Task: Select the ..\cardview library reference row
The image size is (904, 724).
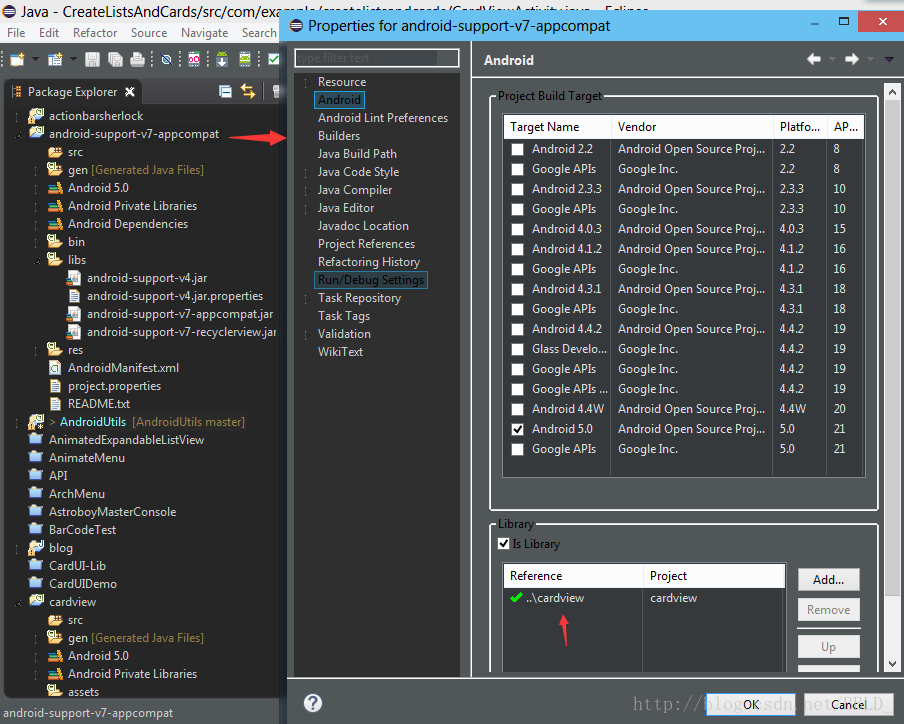Action: pyautogui.click(x=643, y=598)
